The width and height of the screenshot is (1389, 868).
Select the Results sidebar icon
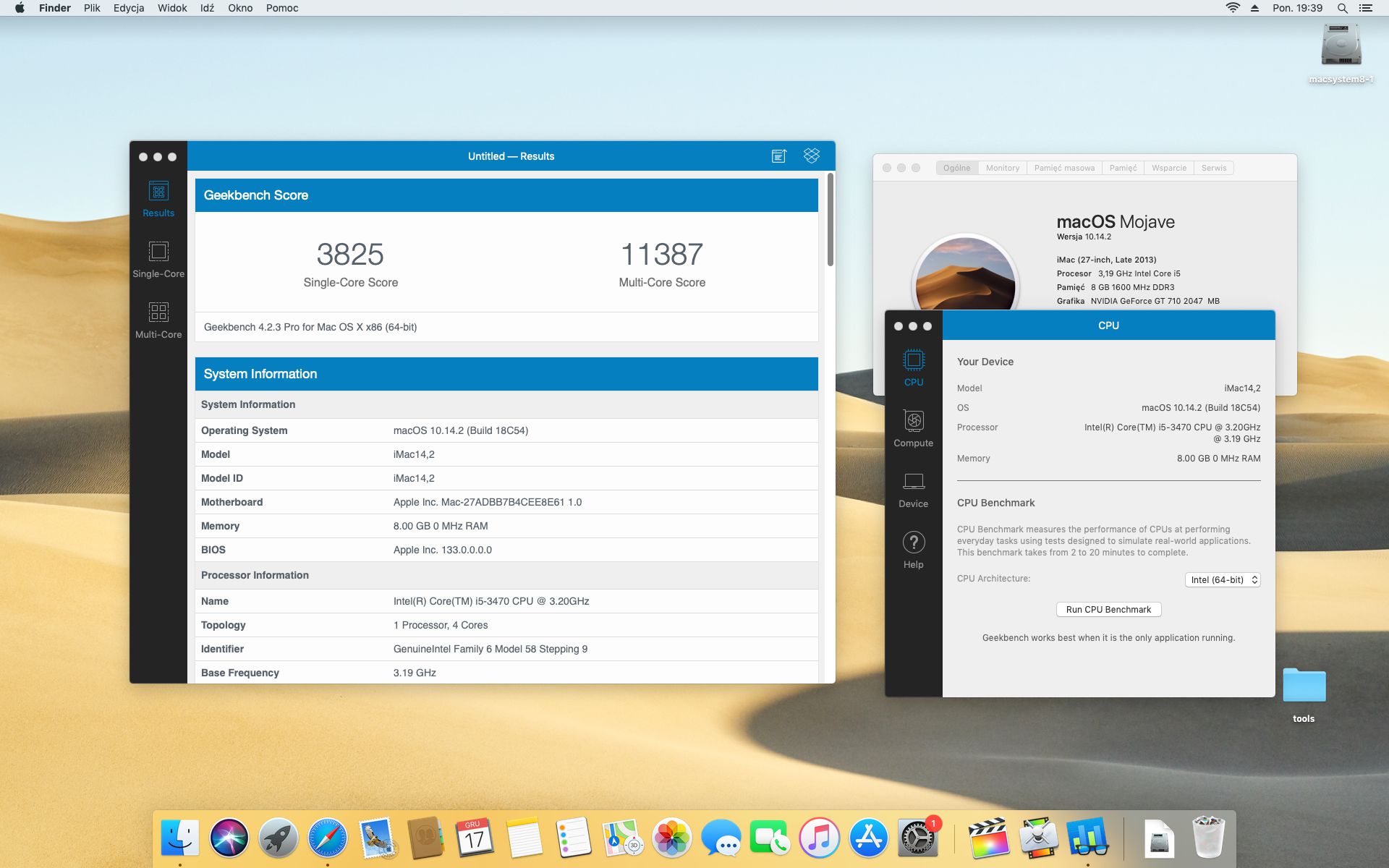pos(158,198)
